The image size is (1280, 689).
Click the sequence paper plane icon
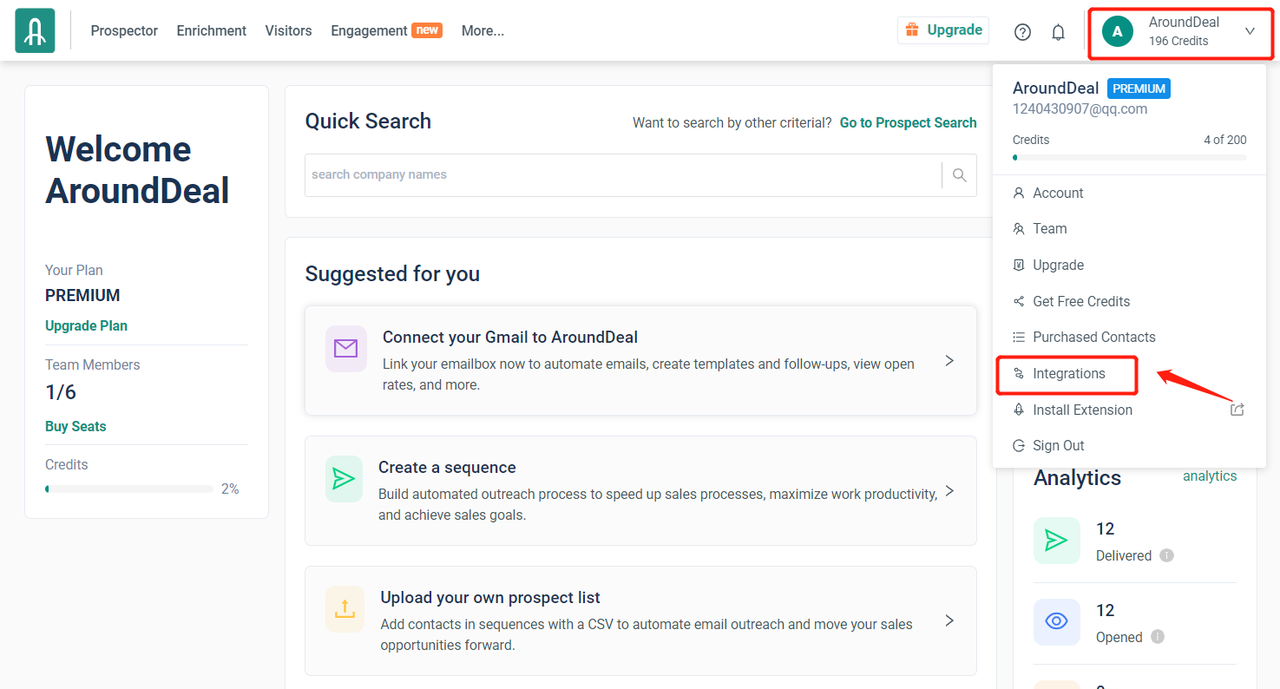pos(344,479)
